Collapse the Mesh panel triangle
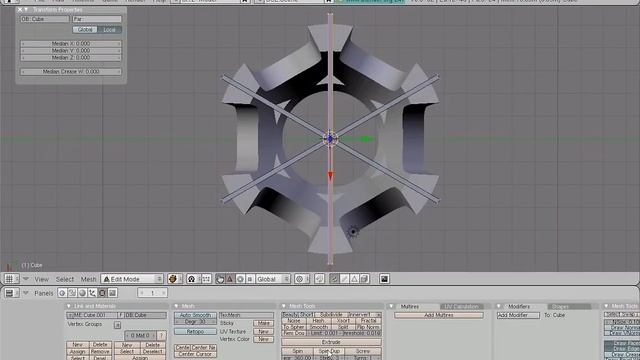This screenshot has width=640, height=360. pos(176,306)
